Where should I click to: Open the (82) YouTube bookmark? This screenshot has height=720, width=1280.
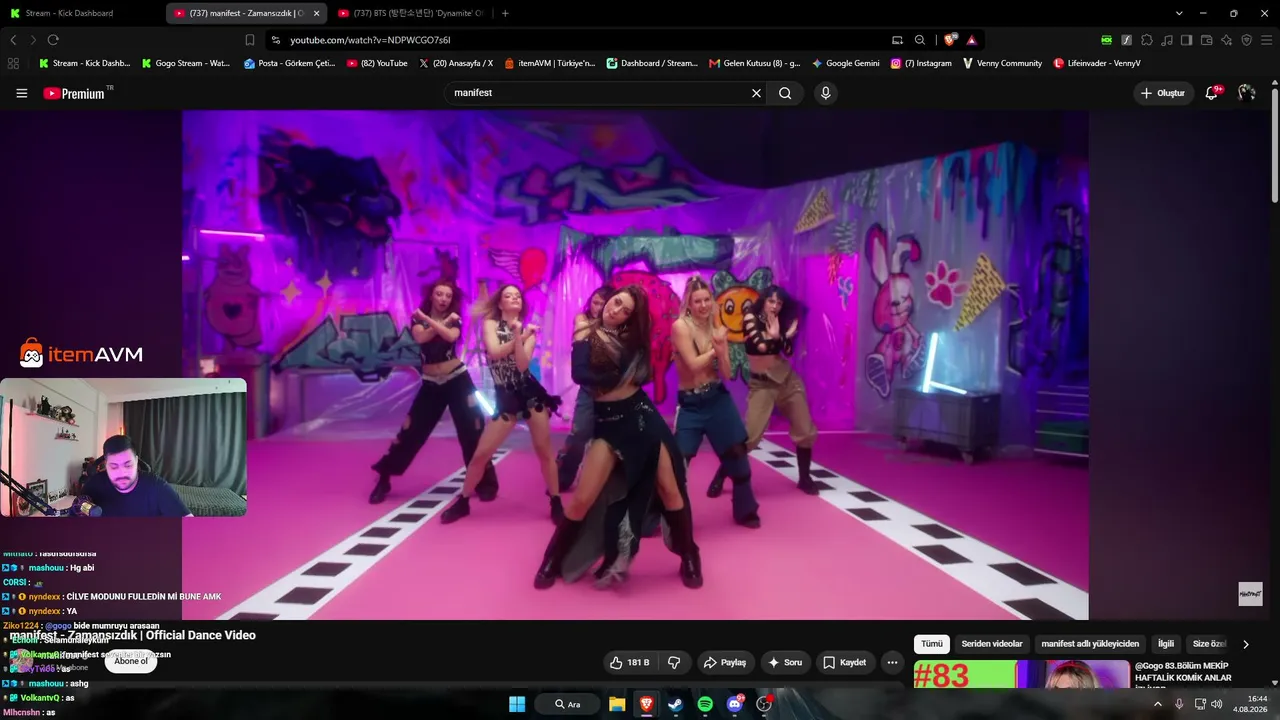377,63
